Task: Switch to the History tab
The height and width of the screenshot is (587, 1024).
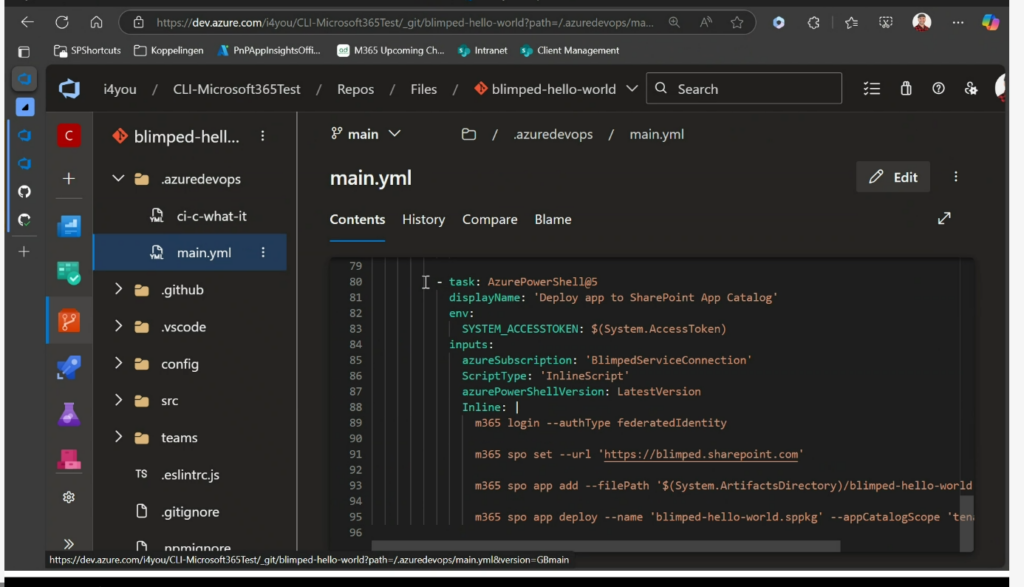Action: [424, 219]
